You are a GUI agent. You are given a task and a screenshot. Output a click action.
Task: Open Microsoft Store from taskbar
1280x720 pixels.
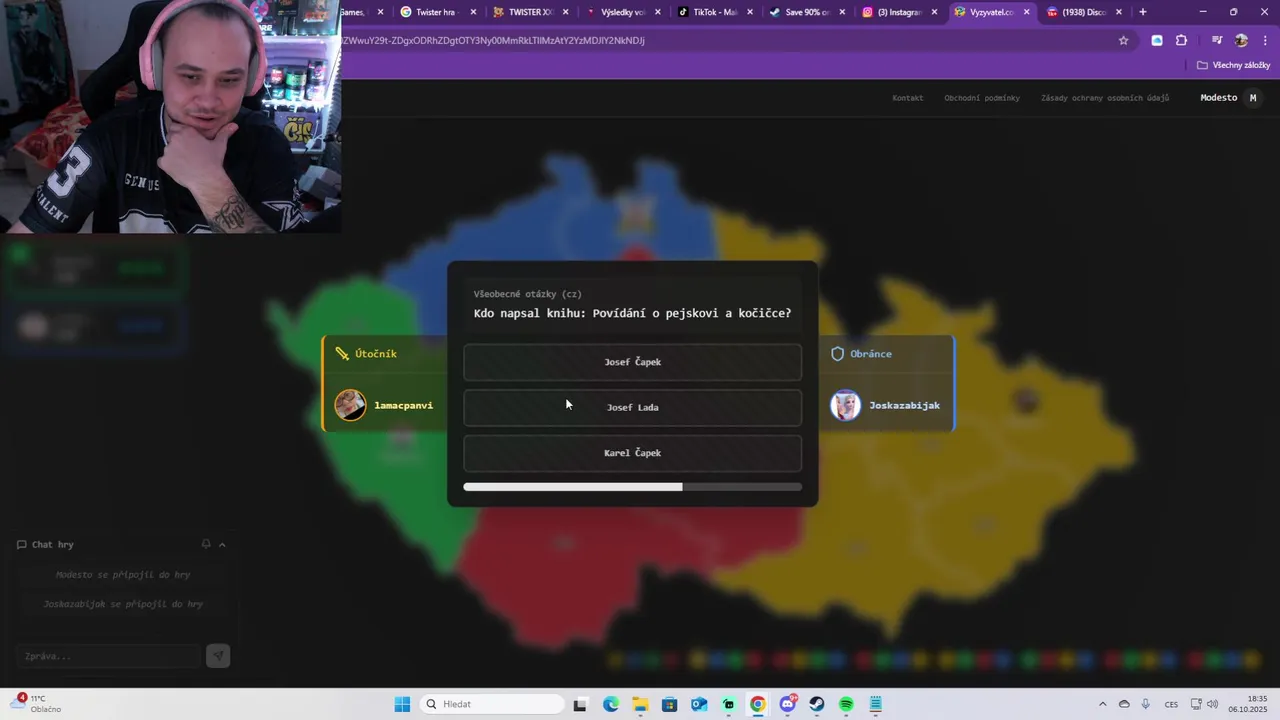[x=669, y=704]
